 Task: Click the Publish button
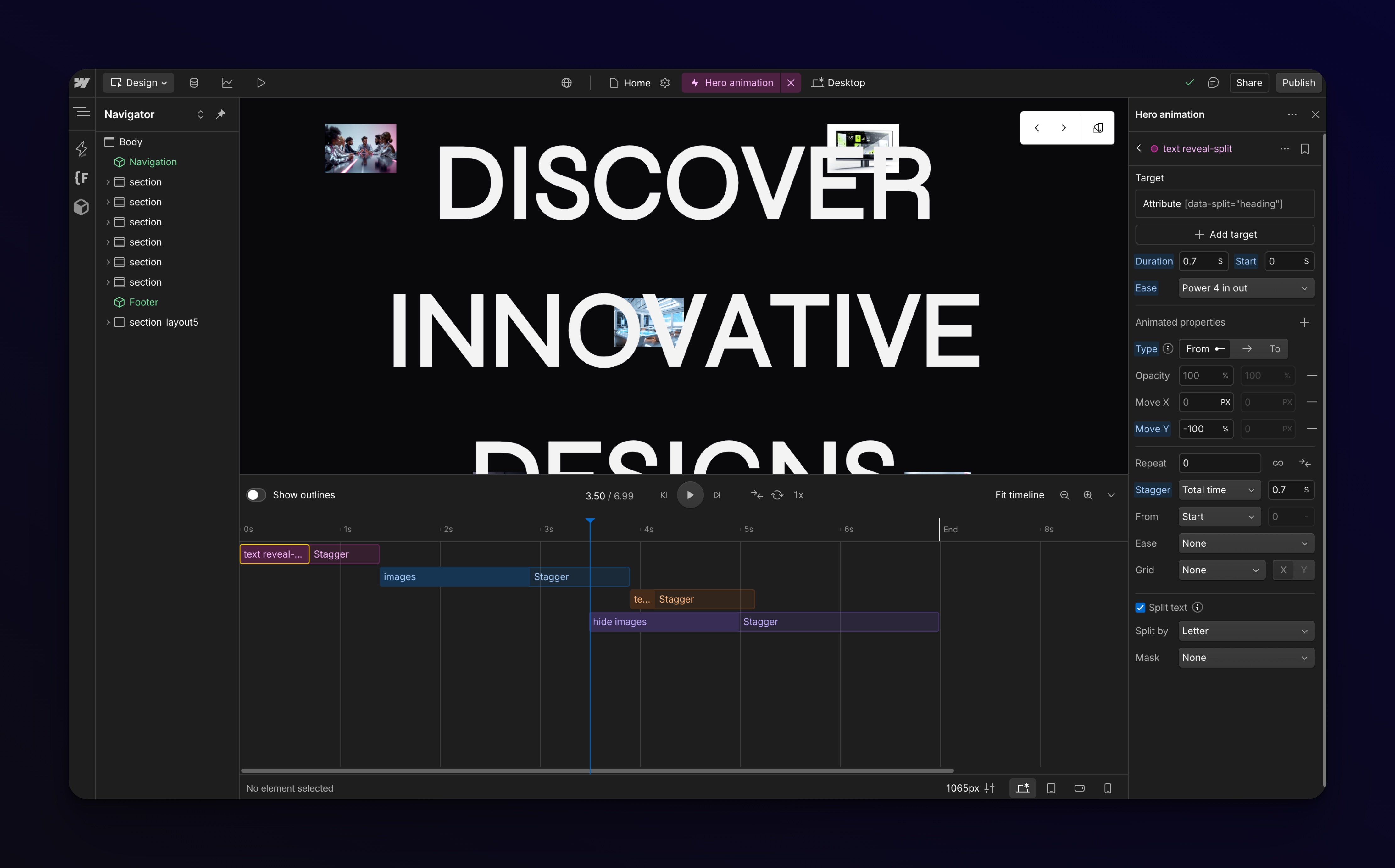pyautogui.click(x=1298, y=83)
